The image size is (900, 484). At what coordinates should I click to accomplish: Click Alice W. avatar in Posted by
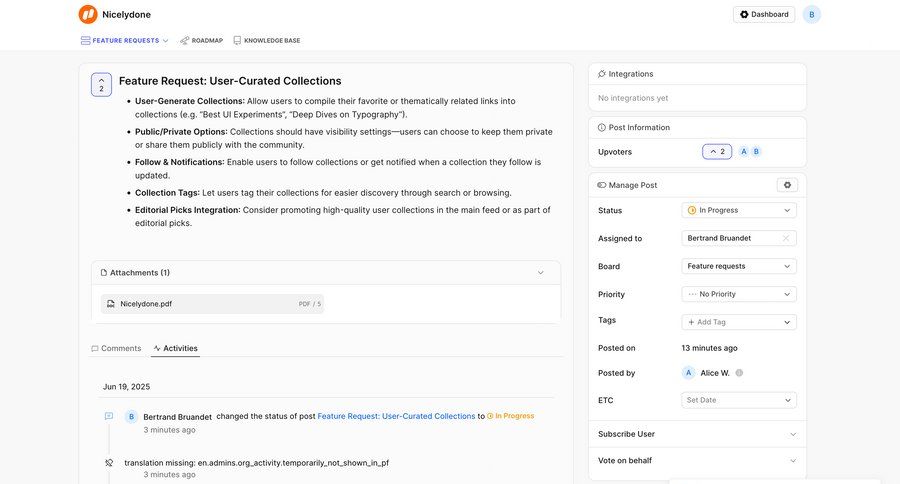[689, 373]
